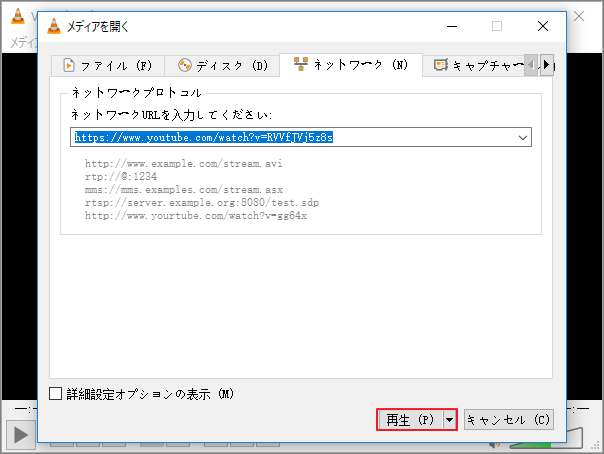Image resolution: width=604 pixels, height=454 pixels.
Task: Click the キャンセル (C) button
Action: coord(508,420)
